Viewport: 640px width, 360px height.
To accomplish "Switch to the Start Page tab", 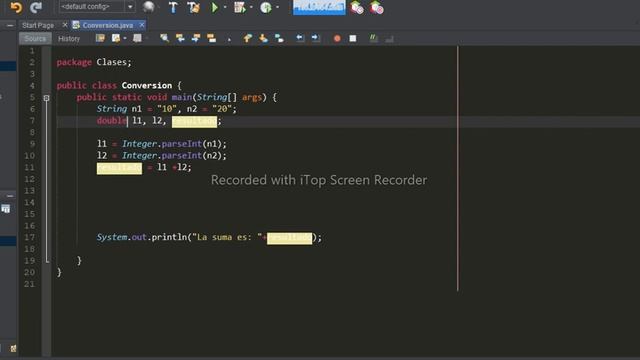I will point(38,25).
